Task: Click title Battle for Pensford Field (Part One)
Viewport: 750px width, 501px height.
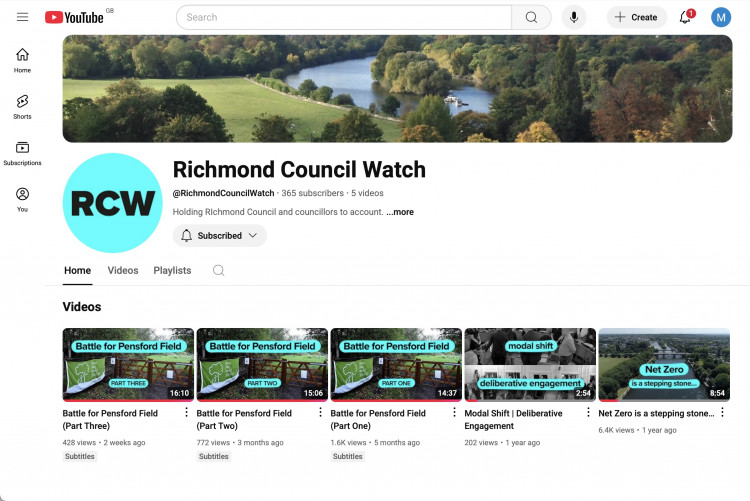Action: pyautogui.click(x=378, y=420)
